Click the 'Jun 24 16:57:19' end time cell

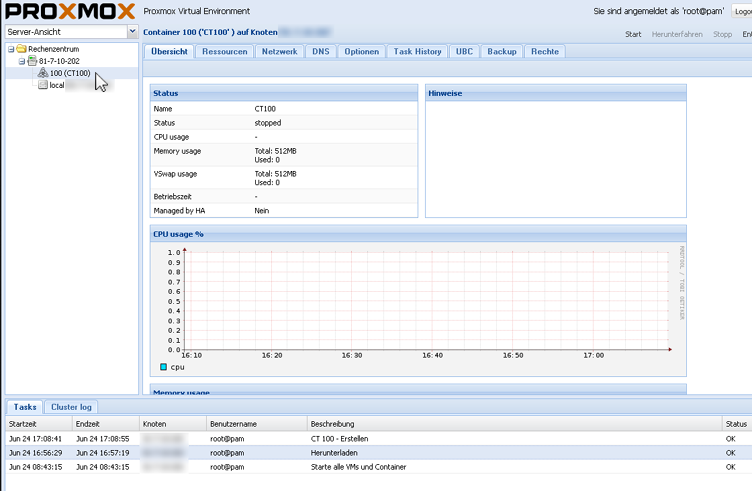pos(103,453)
